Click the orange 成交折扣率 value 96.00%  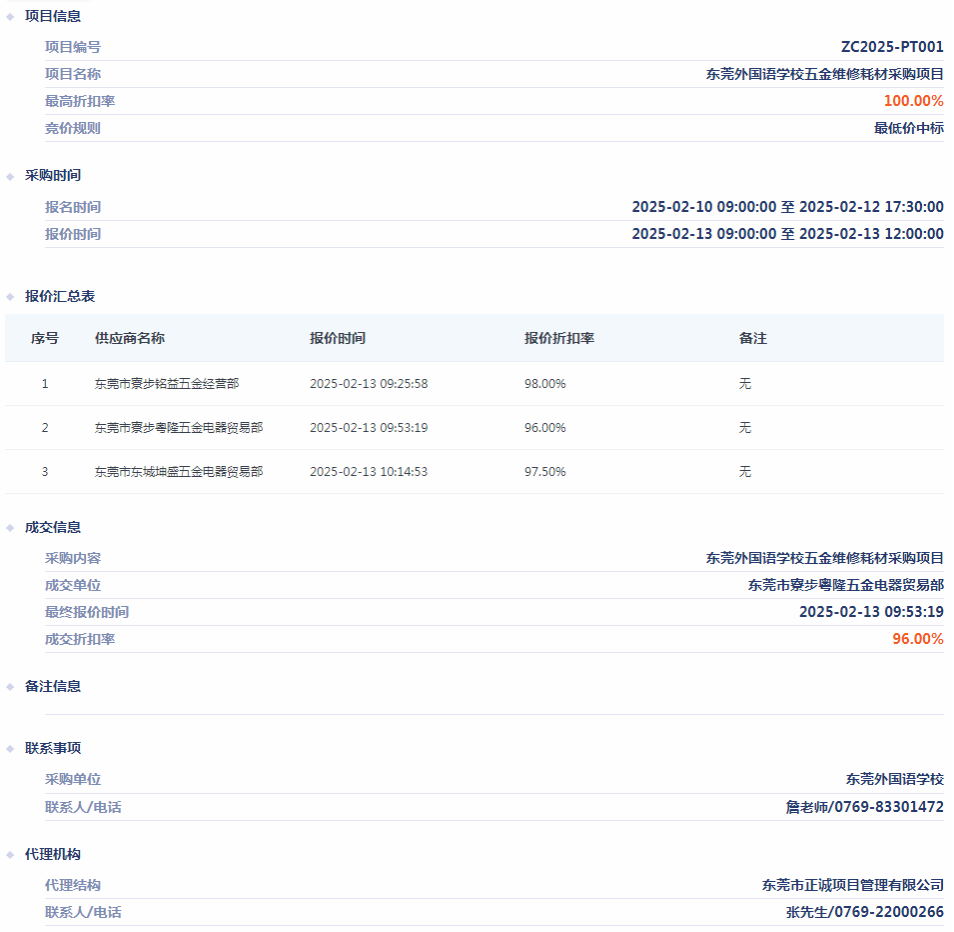click(x=917, y=639)
